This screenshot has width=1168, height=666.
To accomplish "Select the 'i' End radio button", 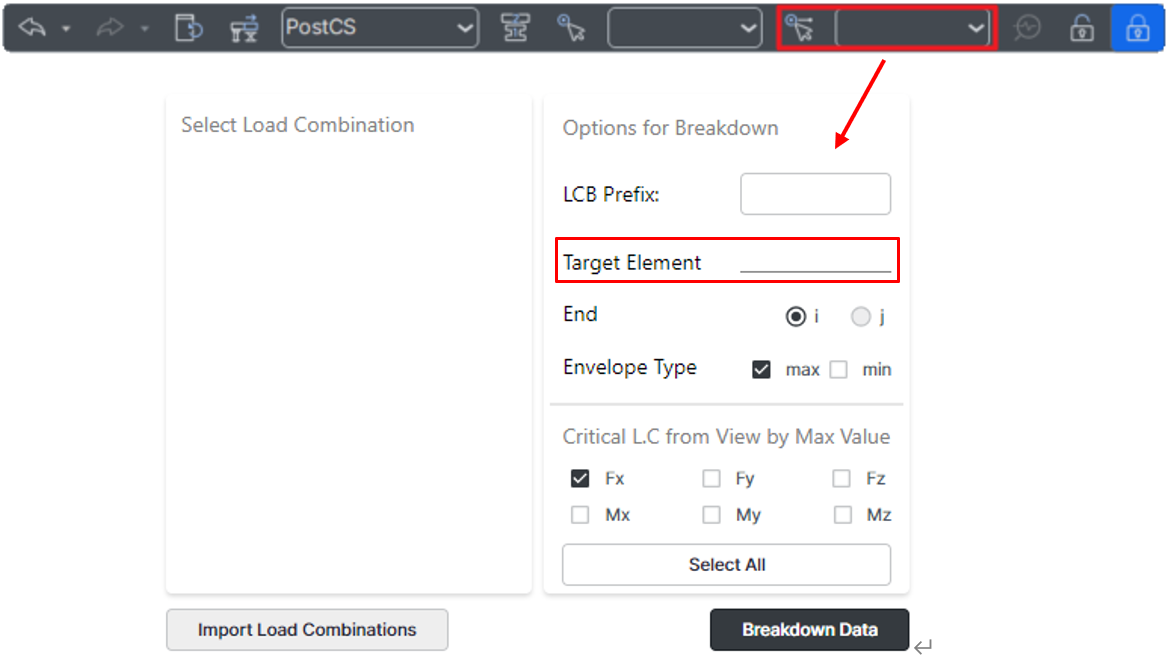I will (x=796, y=317).
